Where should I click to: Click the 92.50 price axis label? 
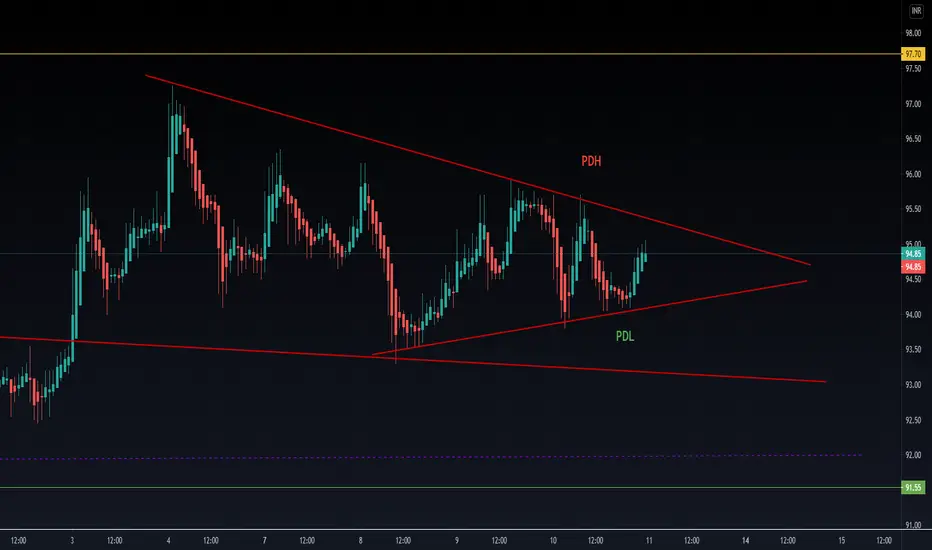913,420
